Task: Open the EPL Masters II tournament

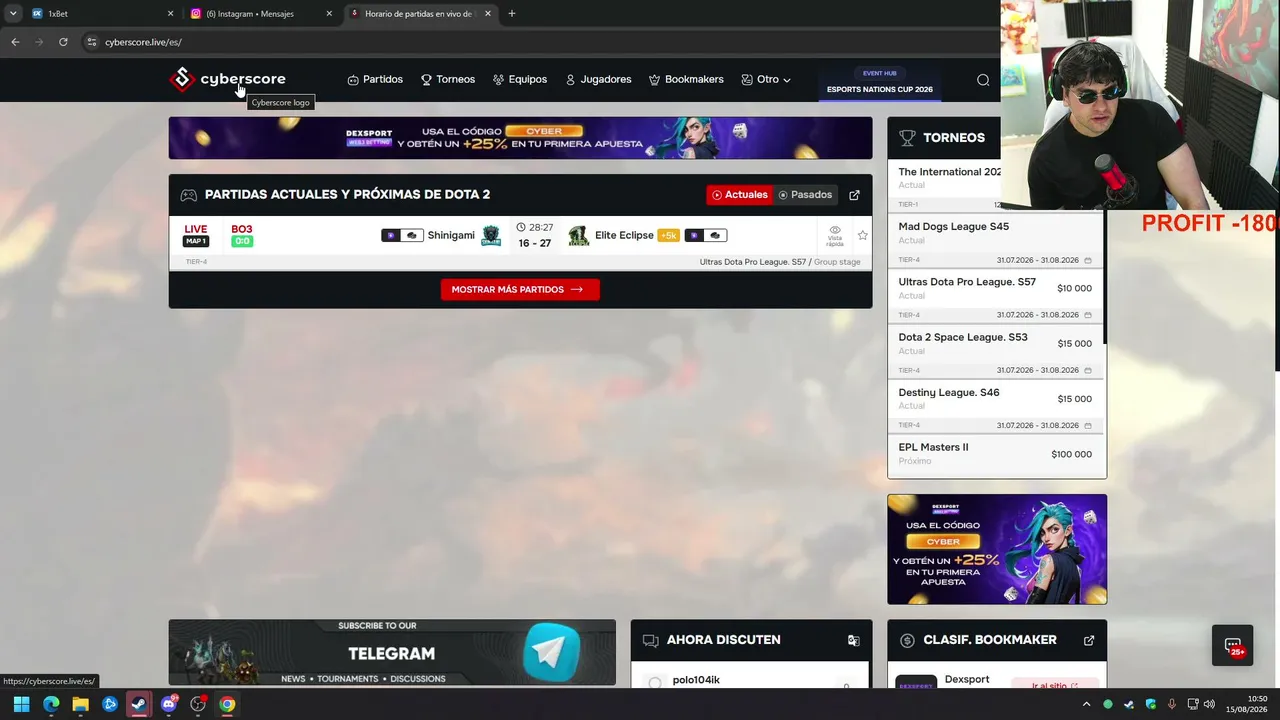Action: pos(997,455)
